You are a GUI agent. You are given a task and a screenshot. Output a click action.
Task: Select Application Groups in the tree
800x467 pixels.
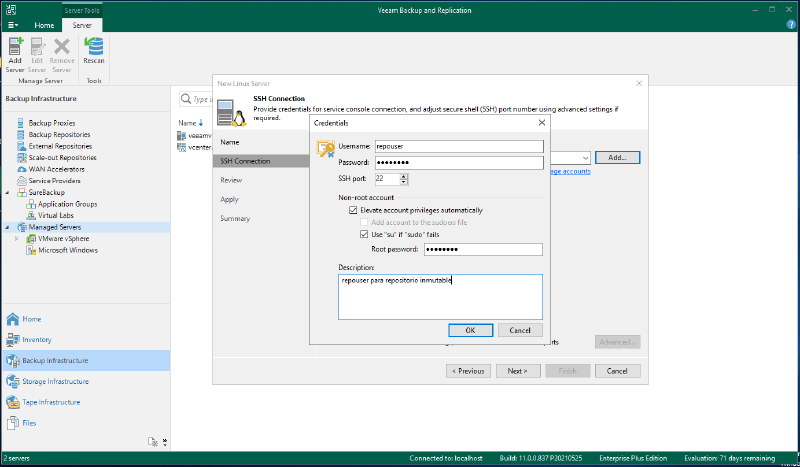(67, 204)
